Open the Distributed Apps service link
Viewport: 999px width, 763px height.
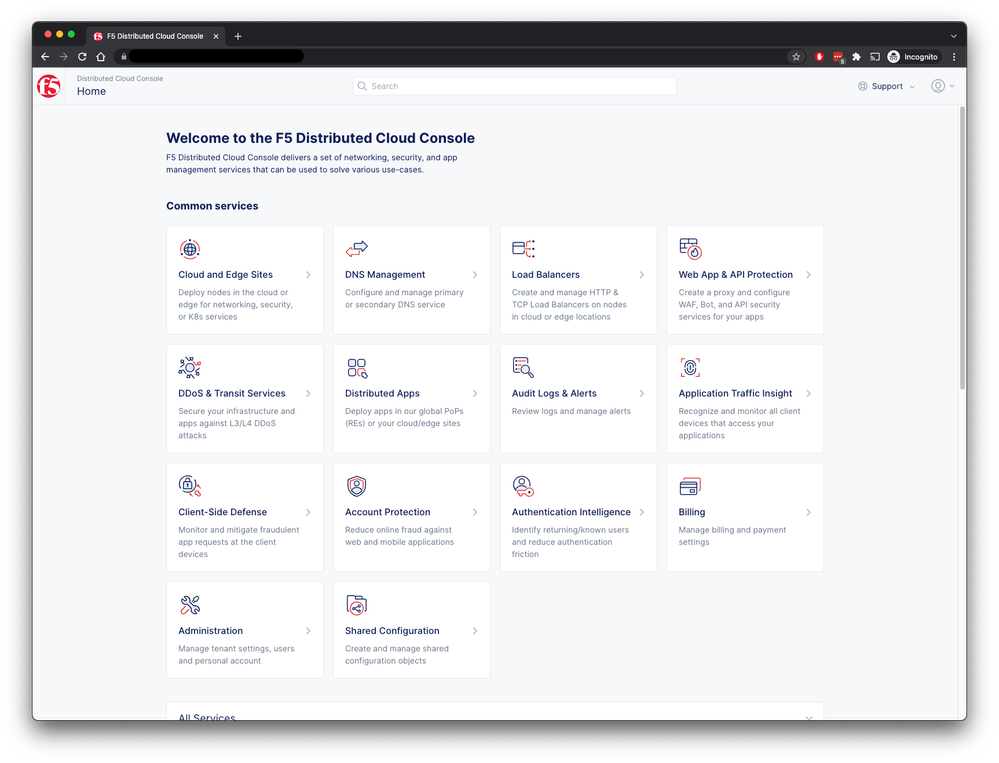[x=382, y=393]
